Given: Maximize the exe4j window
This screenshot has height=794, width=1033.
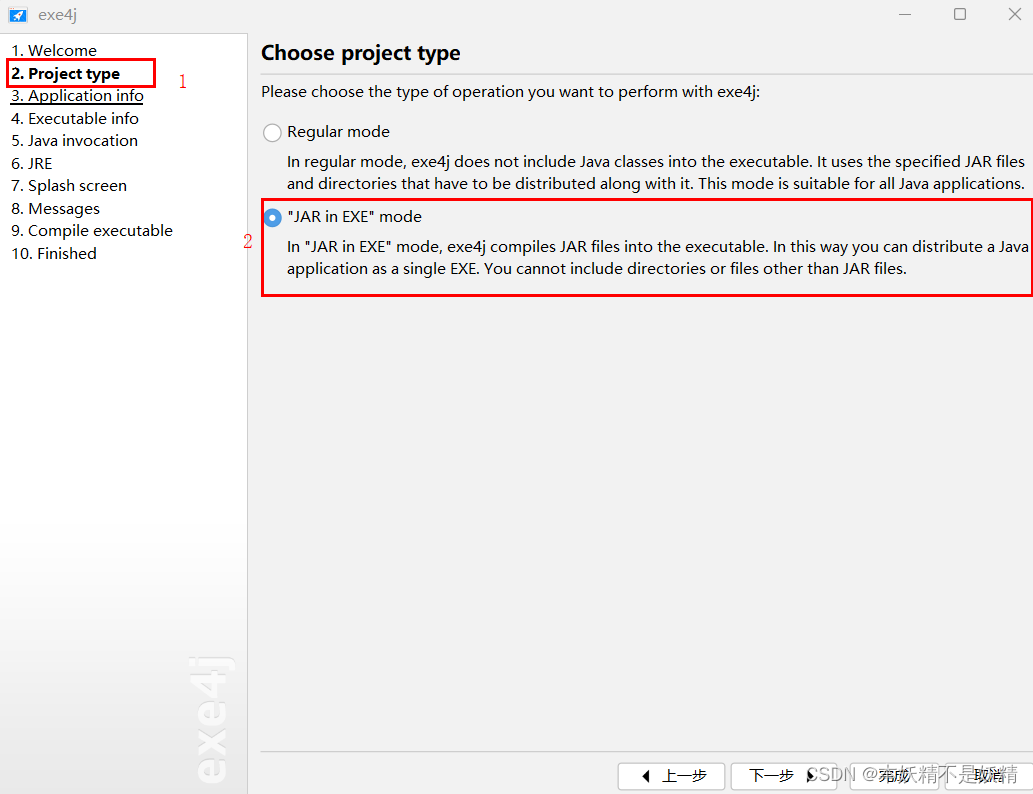Looking at the screenshot, I should click(x=960, y=14).
